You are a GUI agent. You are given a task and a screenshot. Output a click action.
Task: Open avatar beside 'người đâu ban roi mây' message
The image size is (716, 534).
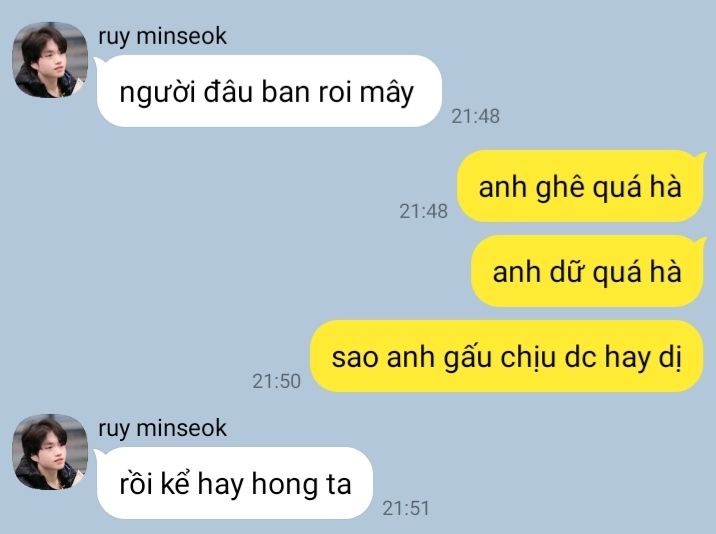click(50, 60)
